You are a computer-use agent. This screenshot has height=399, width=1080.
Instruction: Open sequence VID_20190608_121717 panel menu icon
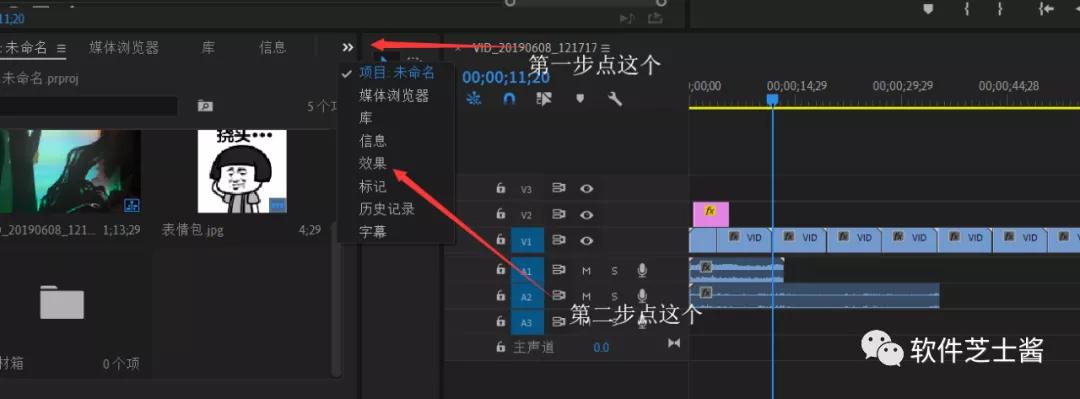pyautogui.click(x=605, y=48)
